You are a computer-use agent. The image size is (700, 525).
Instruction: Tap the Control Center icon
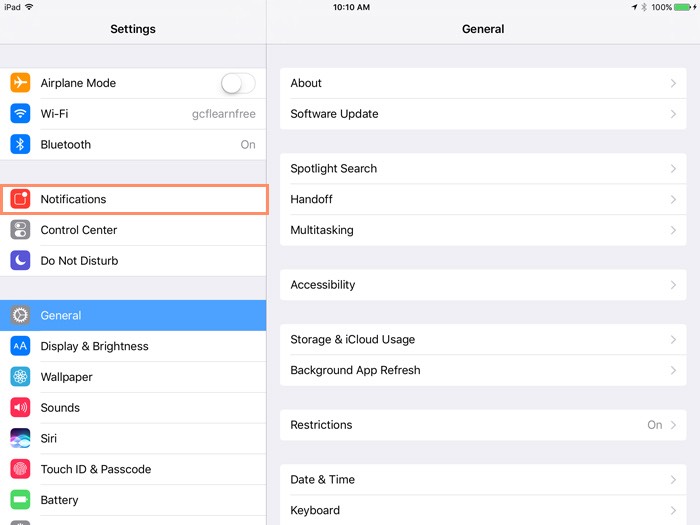coord(20,230)
